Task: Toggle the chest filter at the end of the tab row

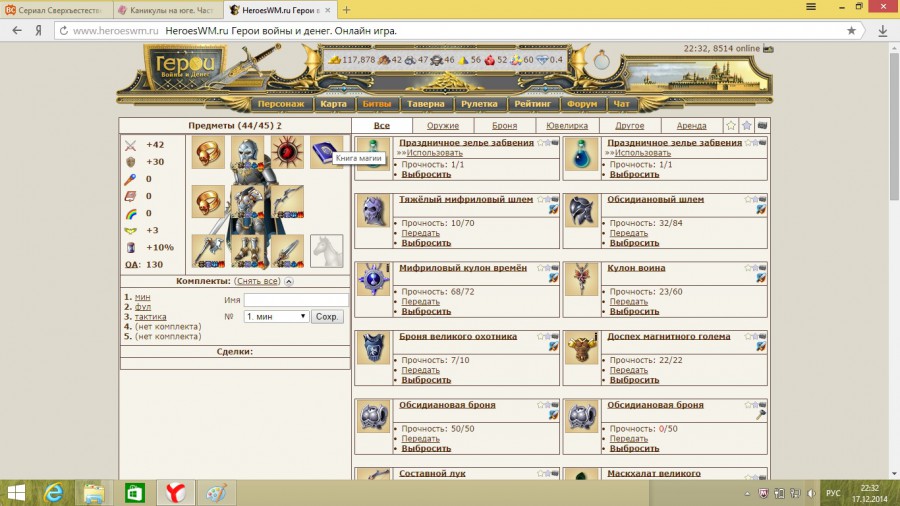Action: pyautogui.click(x=762, y=125)
